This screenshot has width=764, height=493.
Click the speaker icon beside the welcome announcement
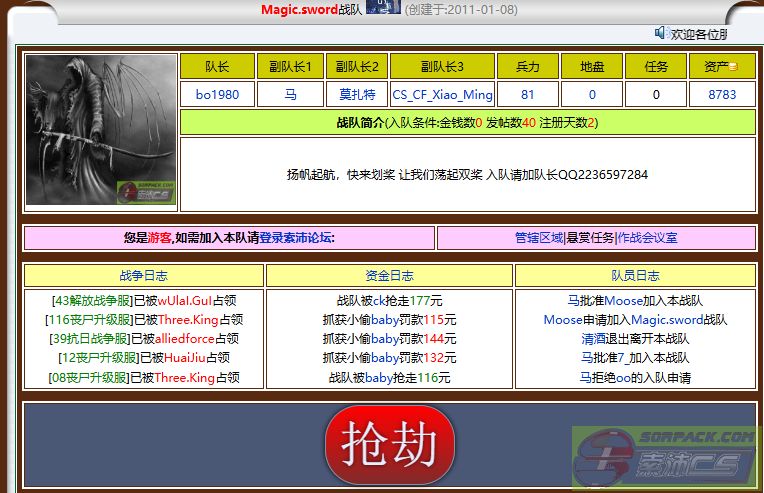coord(661,33)
